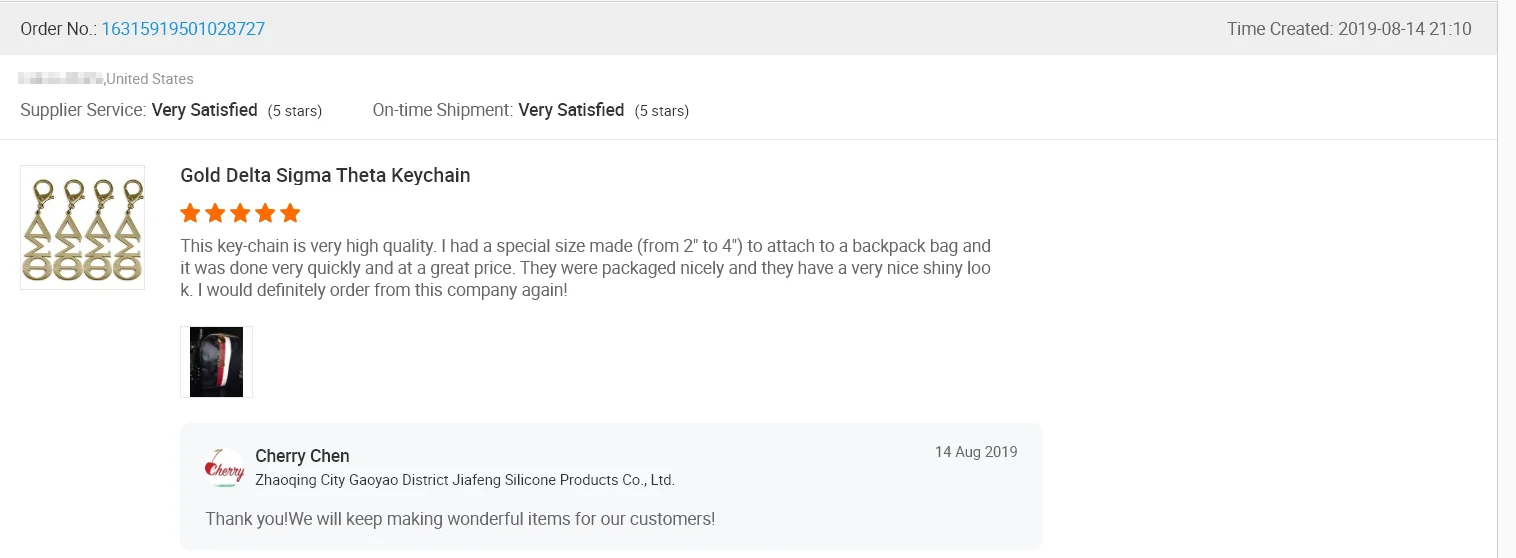Click the supplier's Thank you reply message
This screenshot has width=1516, height=558.
[460, 519]
